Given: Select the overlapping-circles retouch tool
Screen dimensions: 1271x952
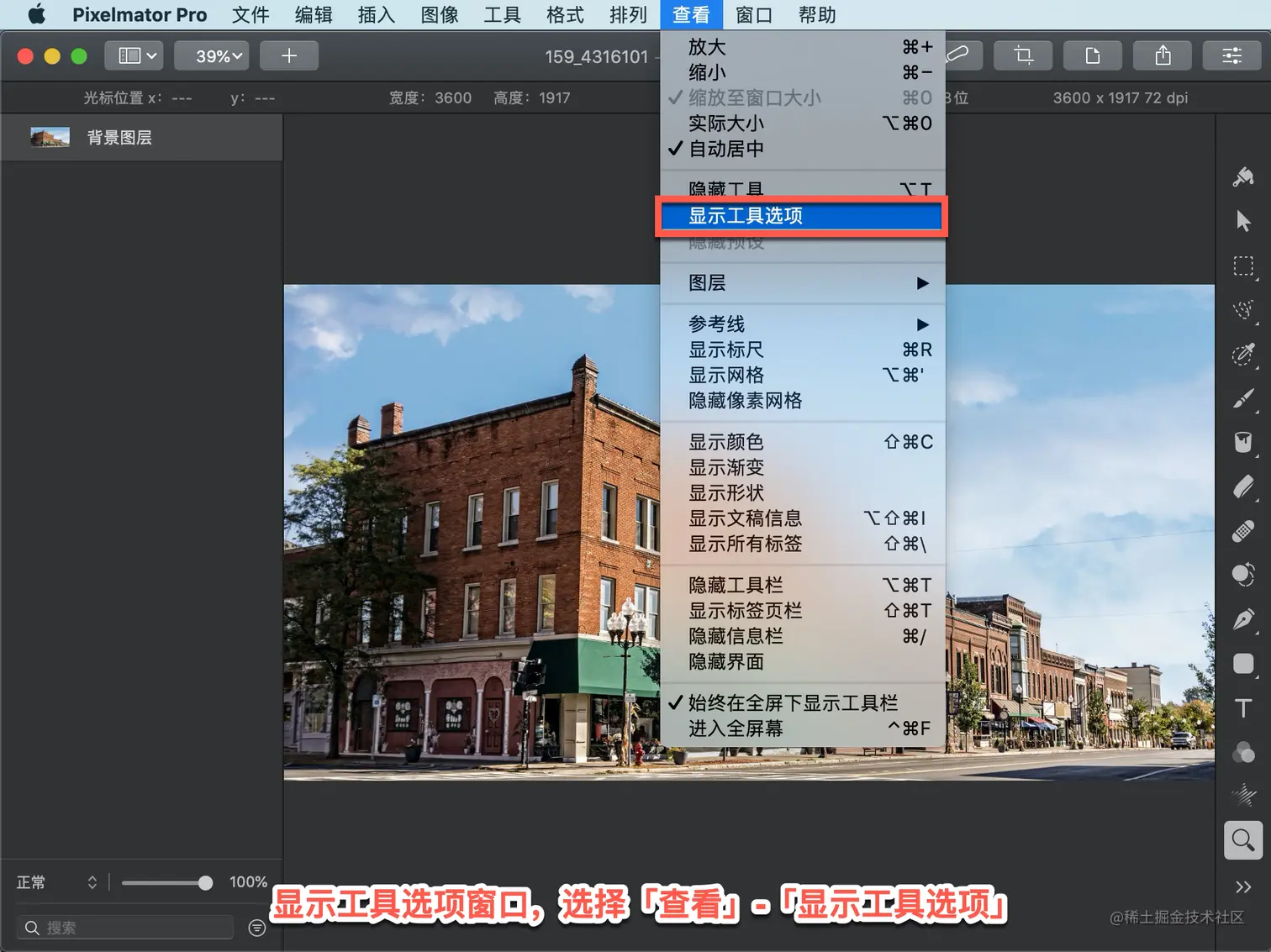Looking at the screenshot, I should tap(1243, 575).
